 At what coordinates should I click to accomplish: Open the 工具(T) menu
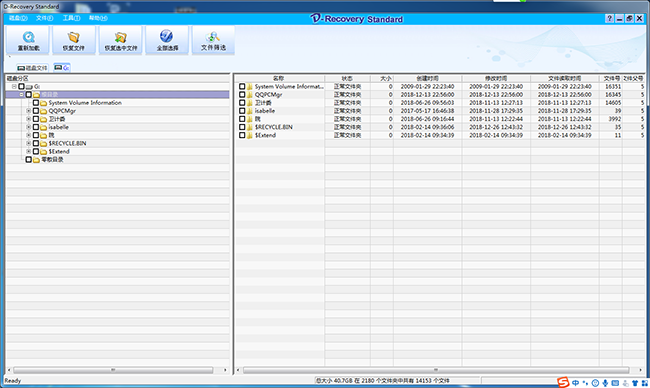point(71,18)
